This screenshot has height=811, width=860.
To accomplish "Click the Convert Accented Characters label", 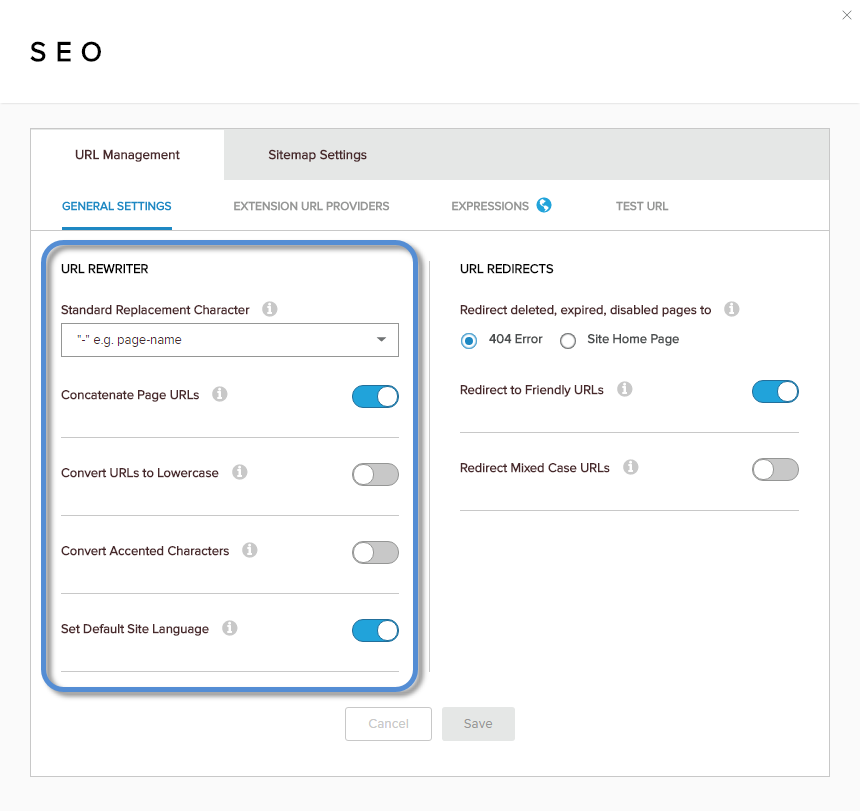I will pyautogui.click(x=145, y=551).
